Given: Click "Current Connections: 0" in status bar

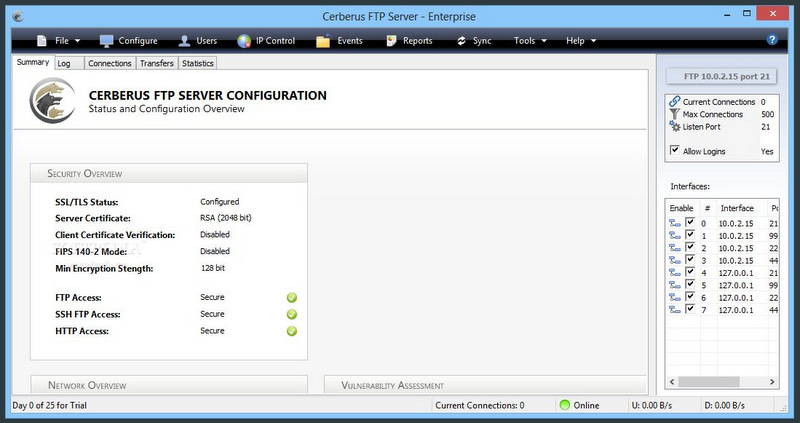Looking at the screenshot, I should click(480, 406).
